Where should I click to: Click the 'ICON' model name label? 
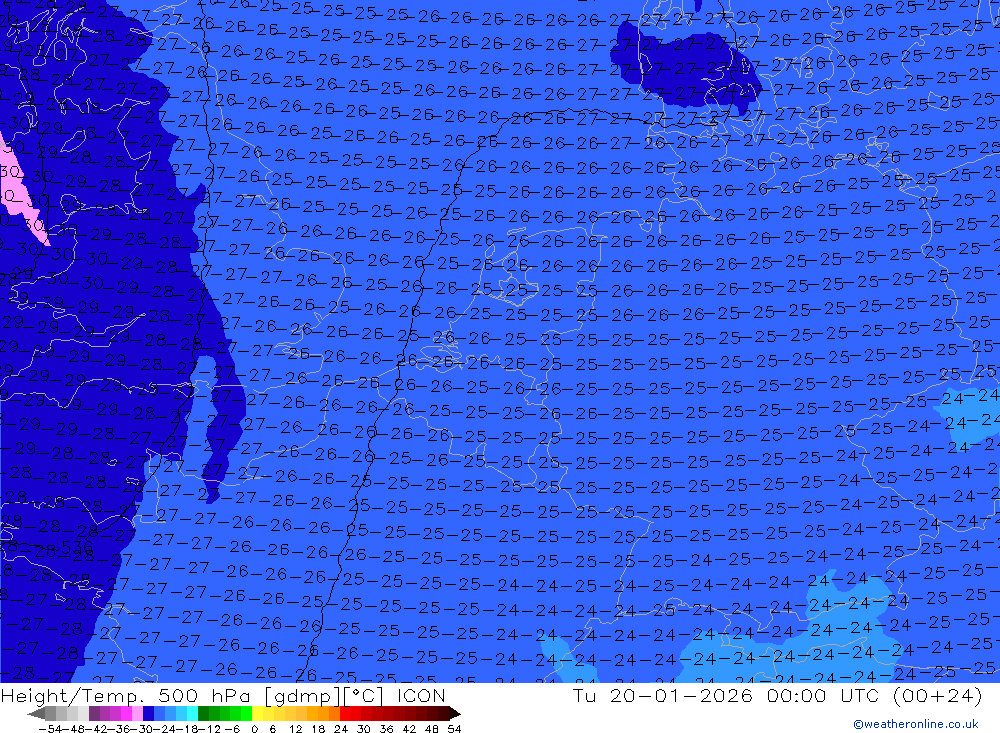tap(421, 695)
